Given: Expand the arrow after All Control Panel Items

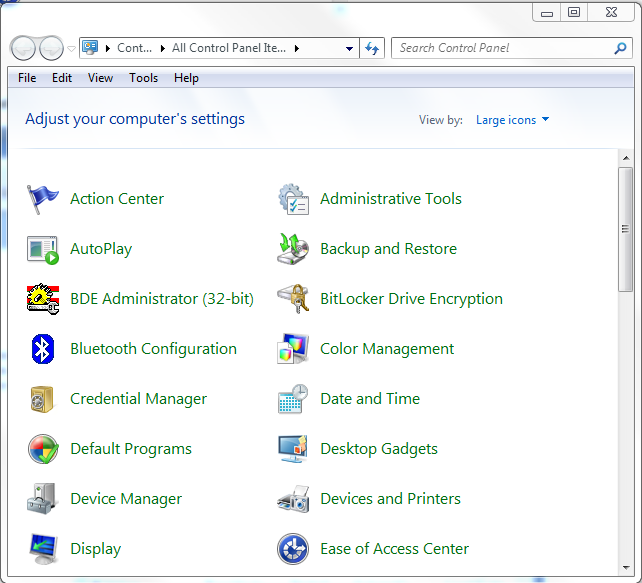Looking at the screenshot, I should click(297, 48).
